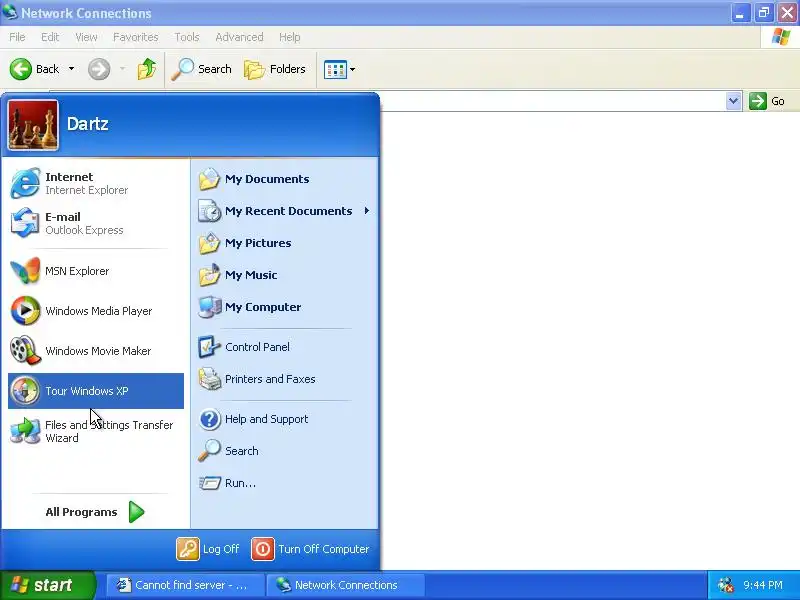Click Dartz user account picture
Viewport: 800px width, 600px height.
[33, 125]
